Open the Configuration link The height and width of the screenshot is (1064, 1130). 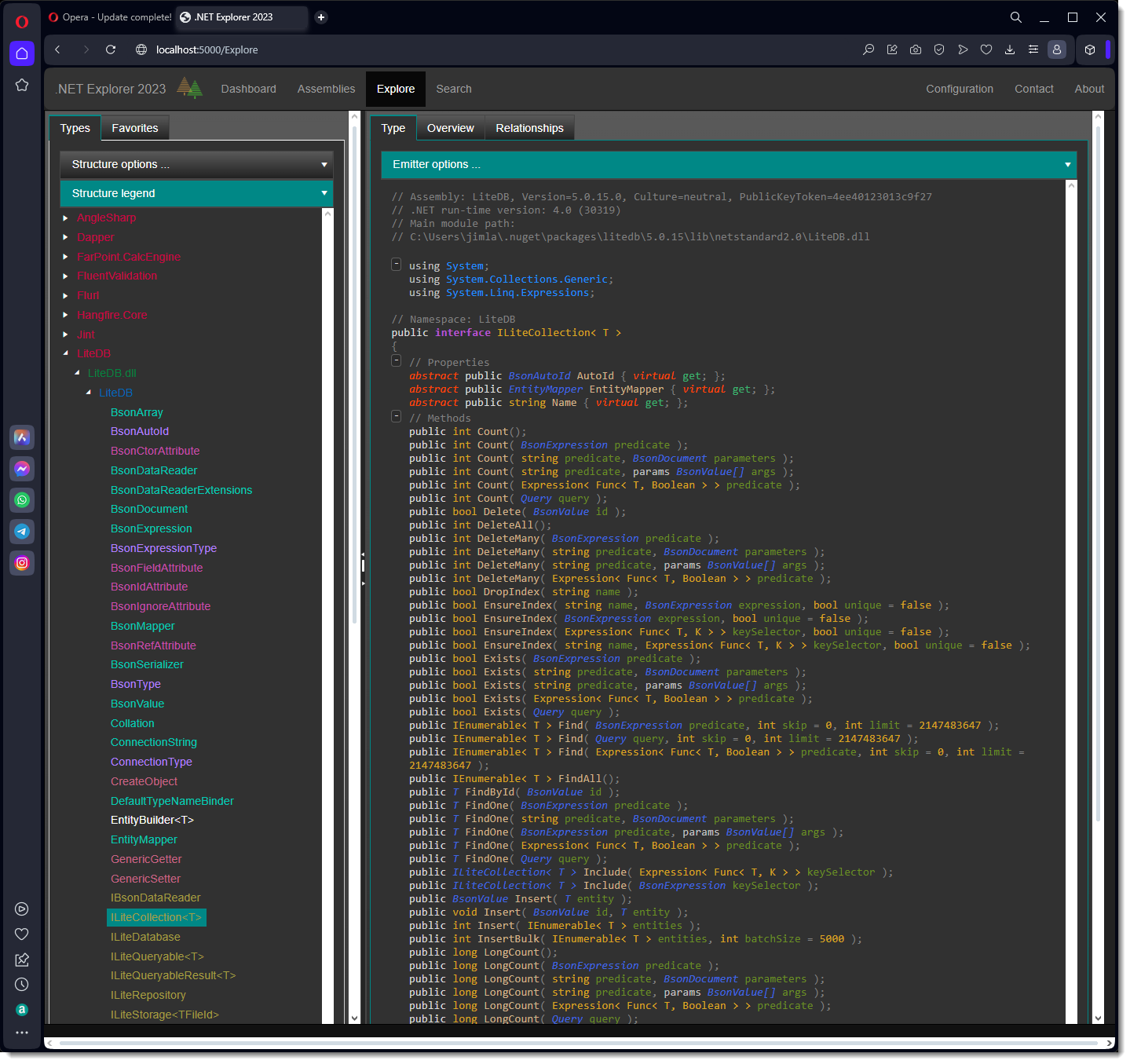point(960,89)
